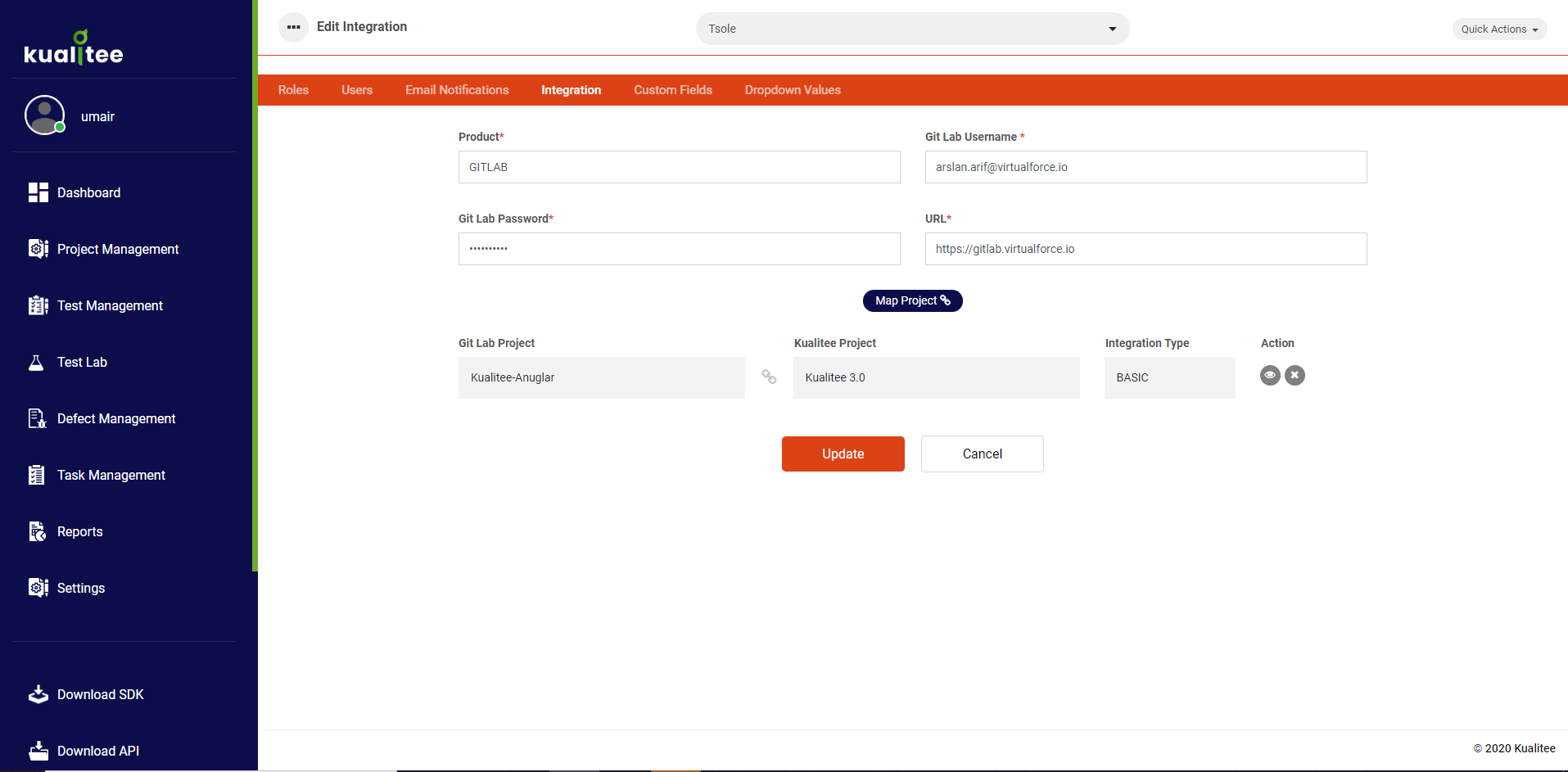Click the Download API icon
Viewport: 1568px width, 772px height.
(38, 751)
